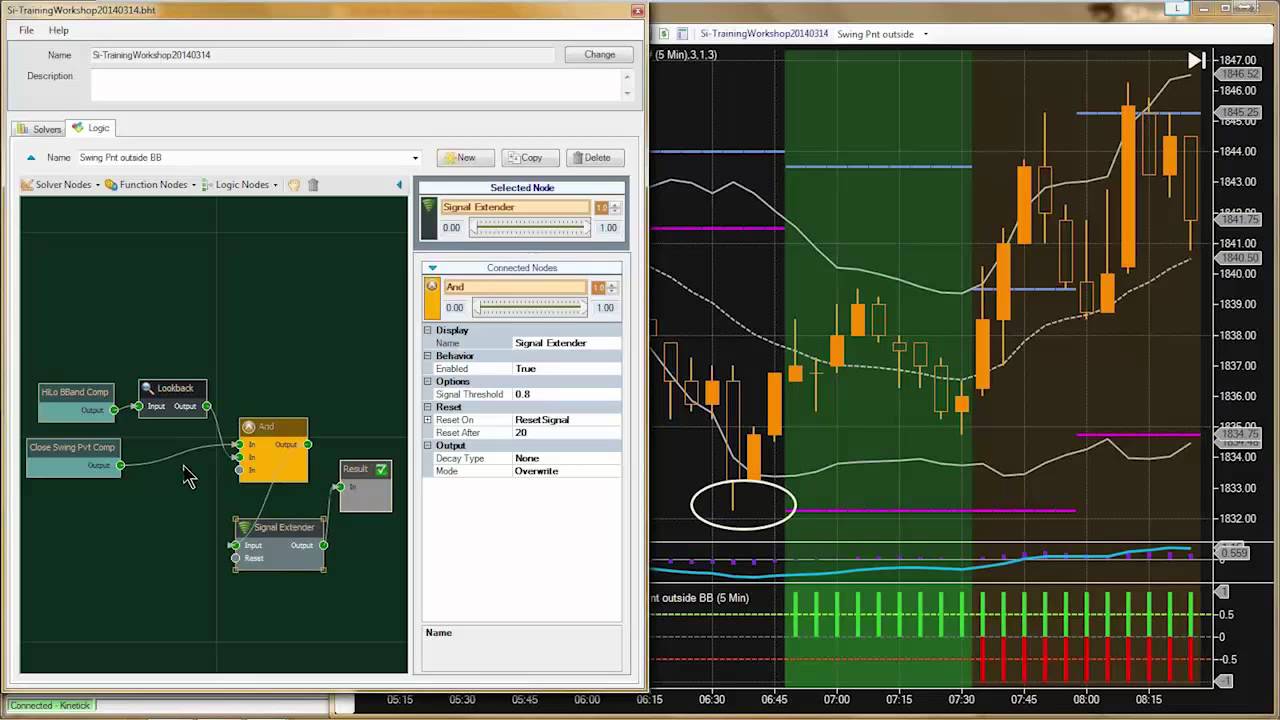1280x720 pixels.
Task: Click Close Swing Pvt Comp output connector
Action: click(120, 465)
